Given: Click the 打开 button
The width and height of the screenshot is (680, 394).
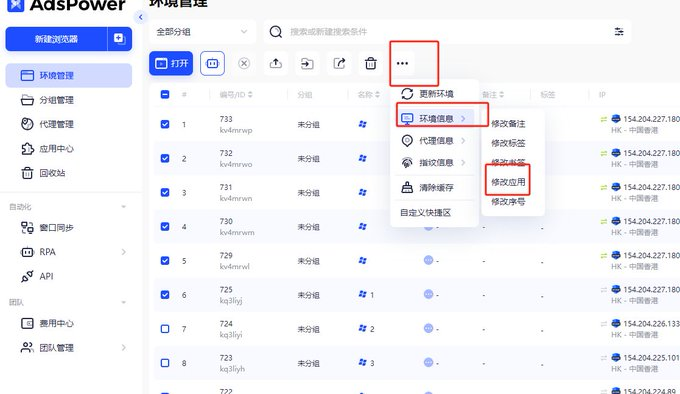Looking at the screenshot, I should (x=171, y=63).
